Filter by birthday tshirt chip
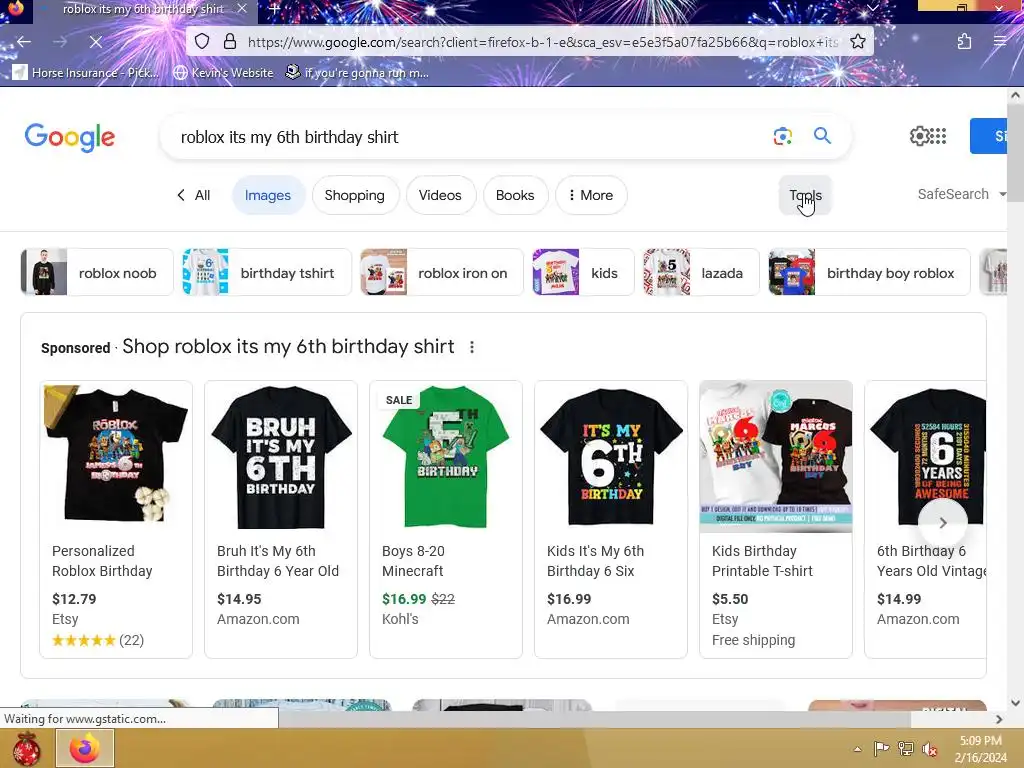The image size is (1024, 768). click(x=267, y=272)
